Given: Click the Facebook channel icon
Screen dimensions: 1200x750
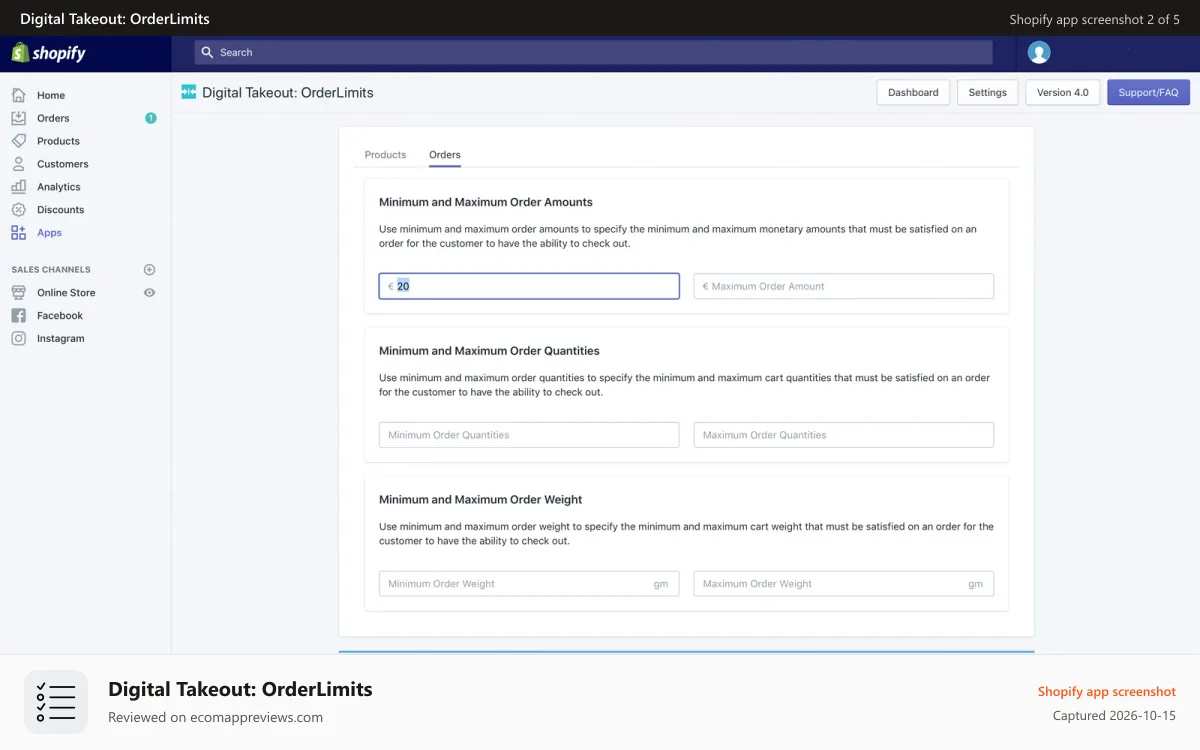Looking at the screenshot, I should (18, 316).
